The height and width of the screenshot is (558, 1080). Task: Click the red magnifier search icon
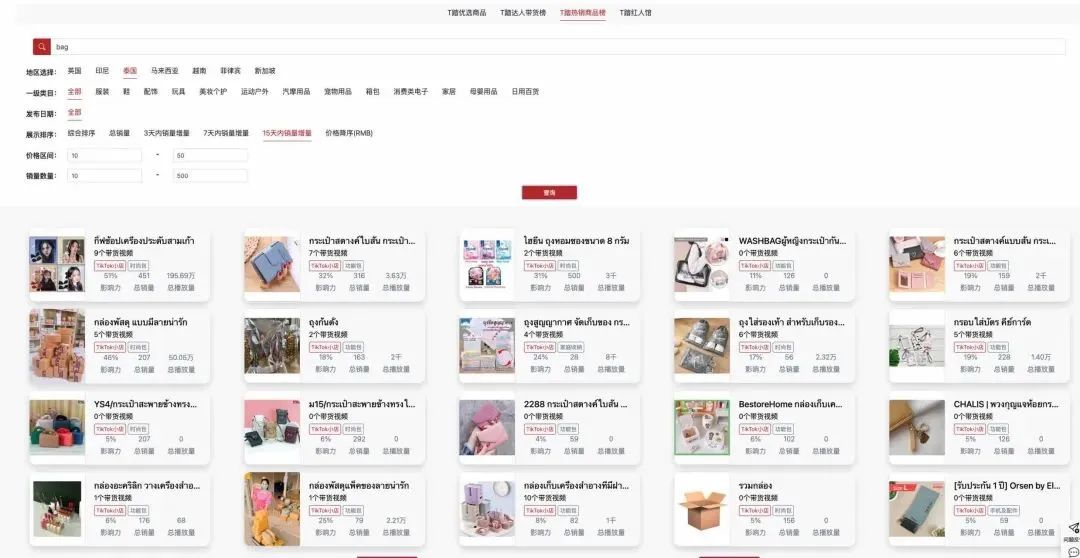[41, 46]
